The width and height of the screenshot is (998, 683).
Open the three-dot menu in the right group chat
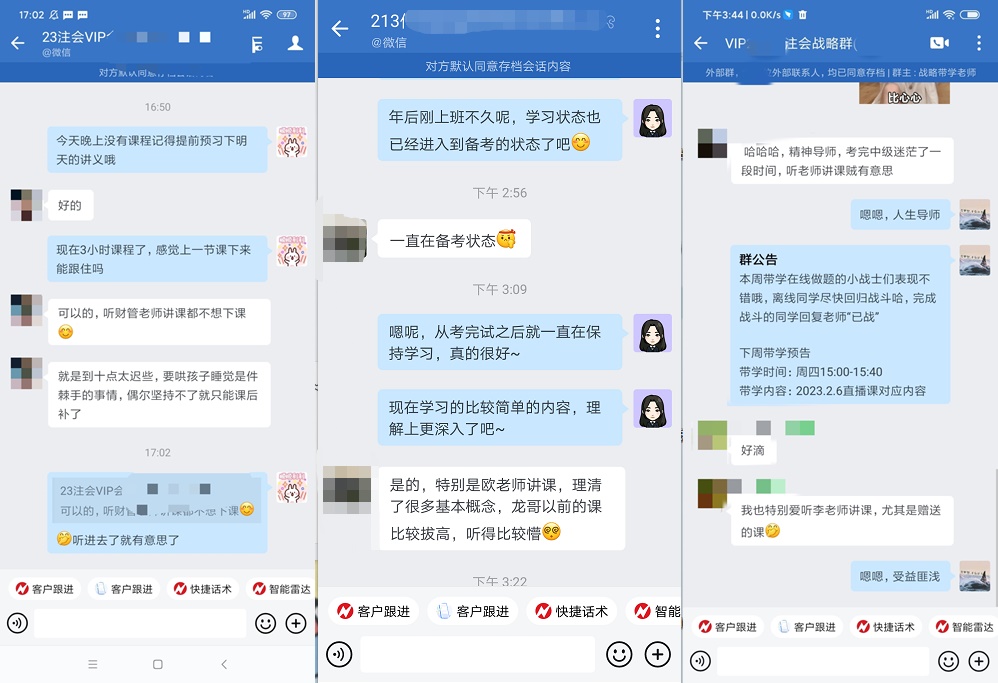pyautogui.click(x=978, y=43)
